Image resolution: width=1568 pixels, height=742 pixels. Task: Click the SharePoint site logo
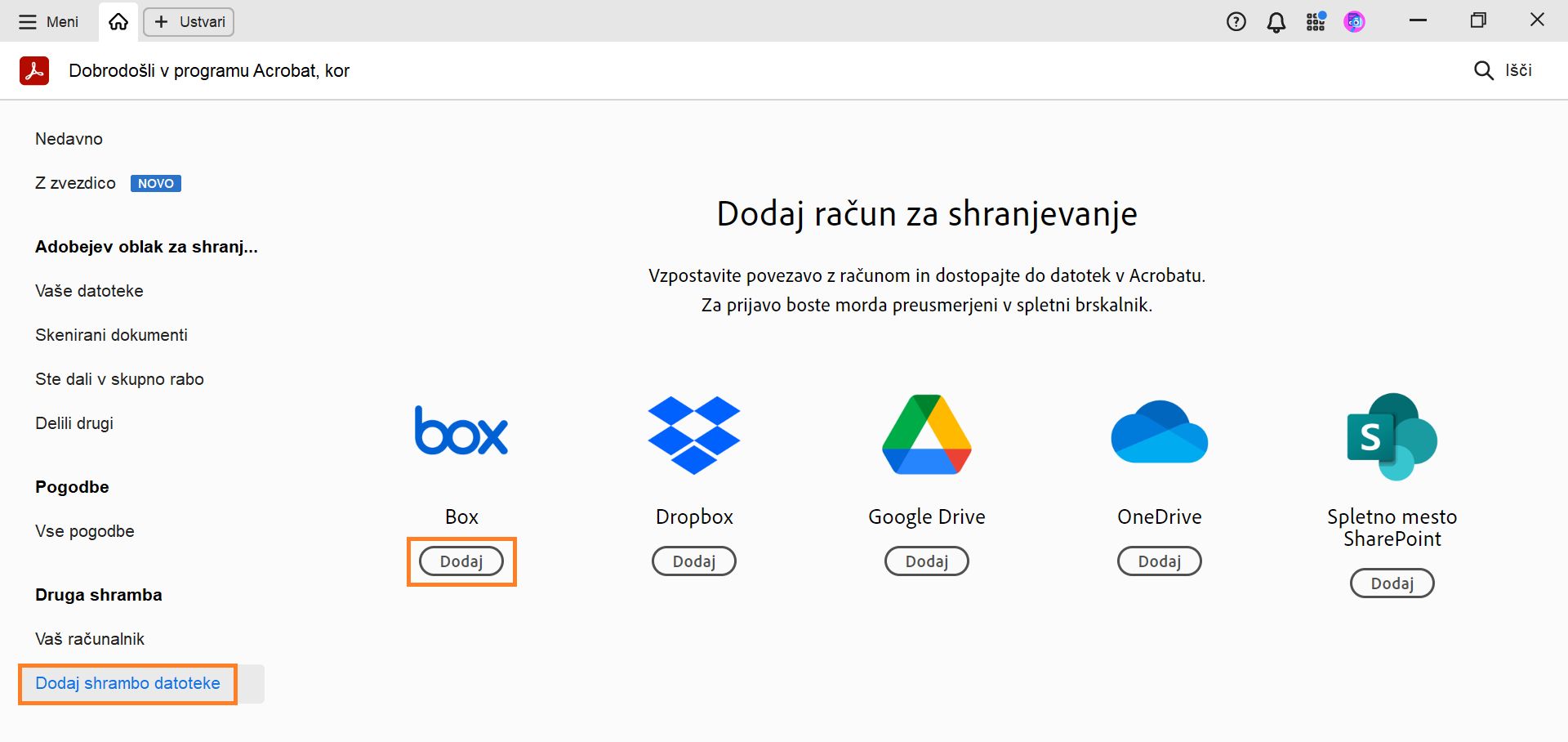coord(1392,436)
